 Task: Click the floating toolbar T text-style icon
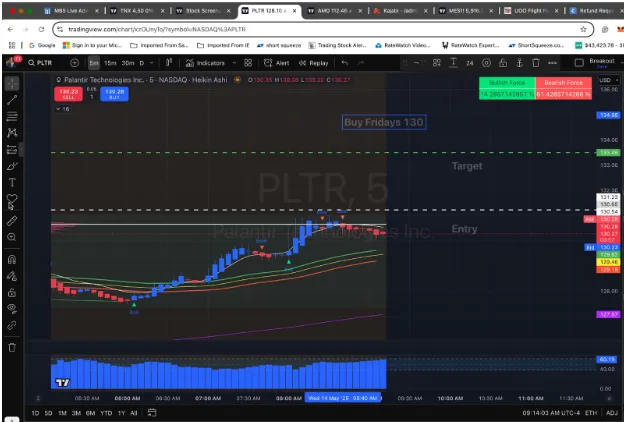453,63
